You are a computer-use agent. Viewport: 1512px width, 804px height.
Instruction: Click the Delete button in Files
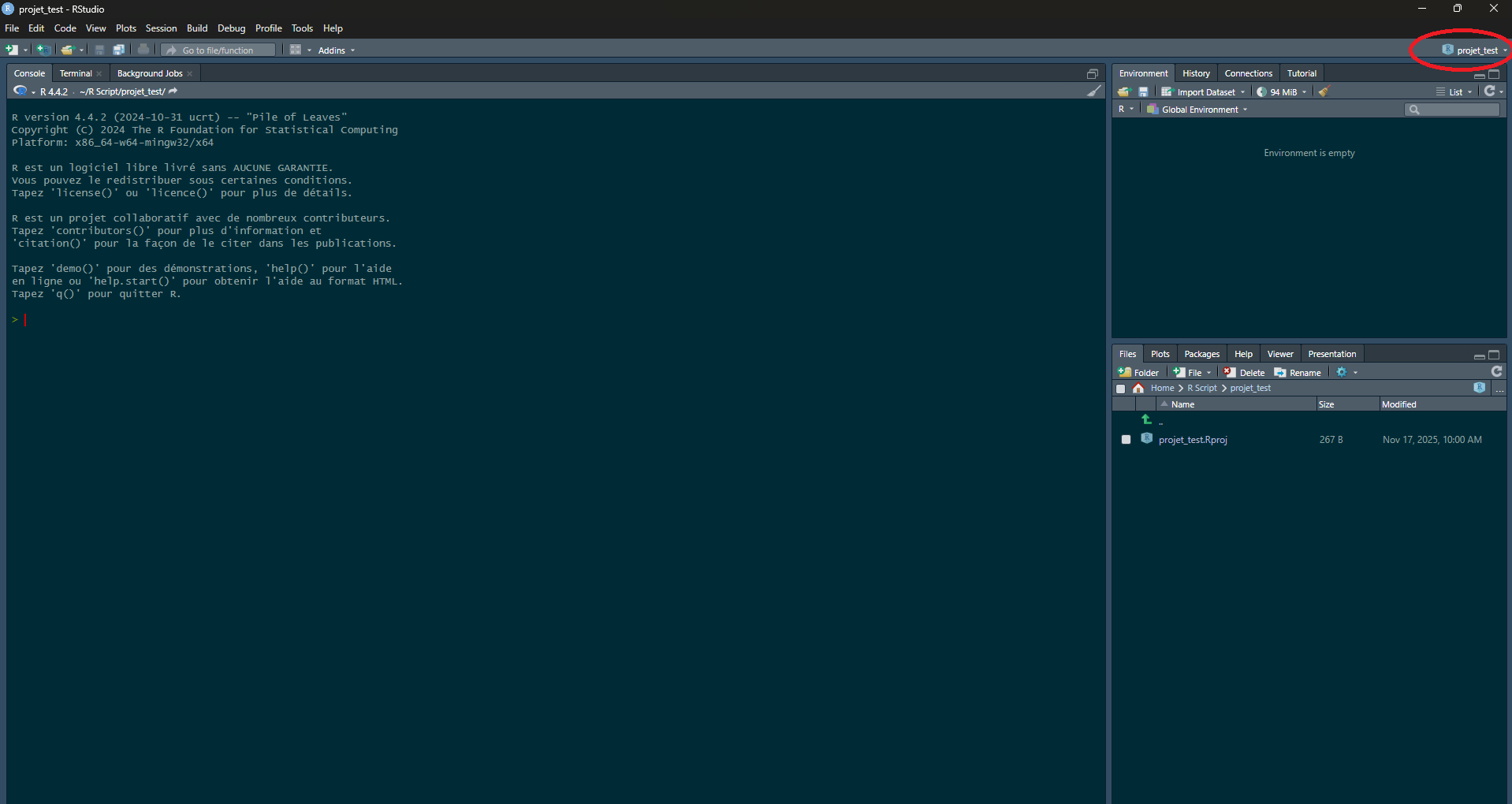[1244, 373]
